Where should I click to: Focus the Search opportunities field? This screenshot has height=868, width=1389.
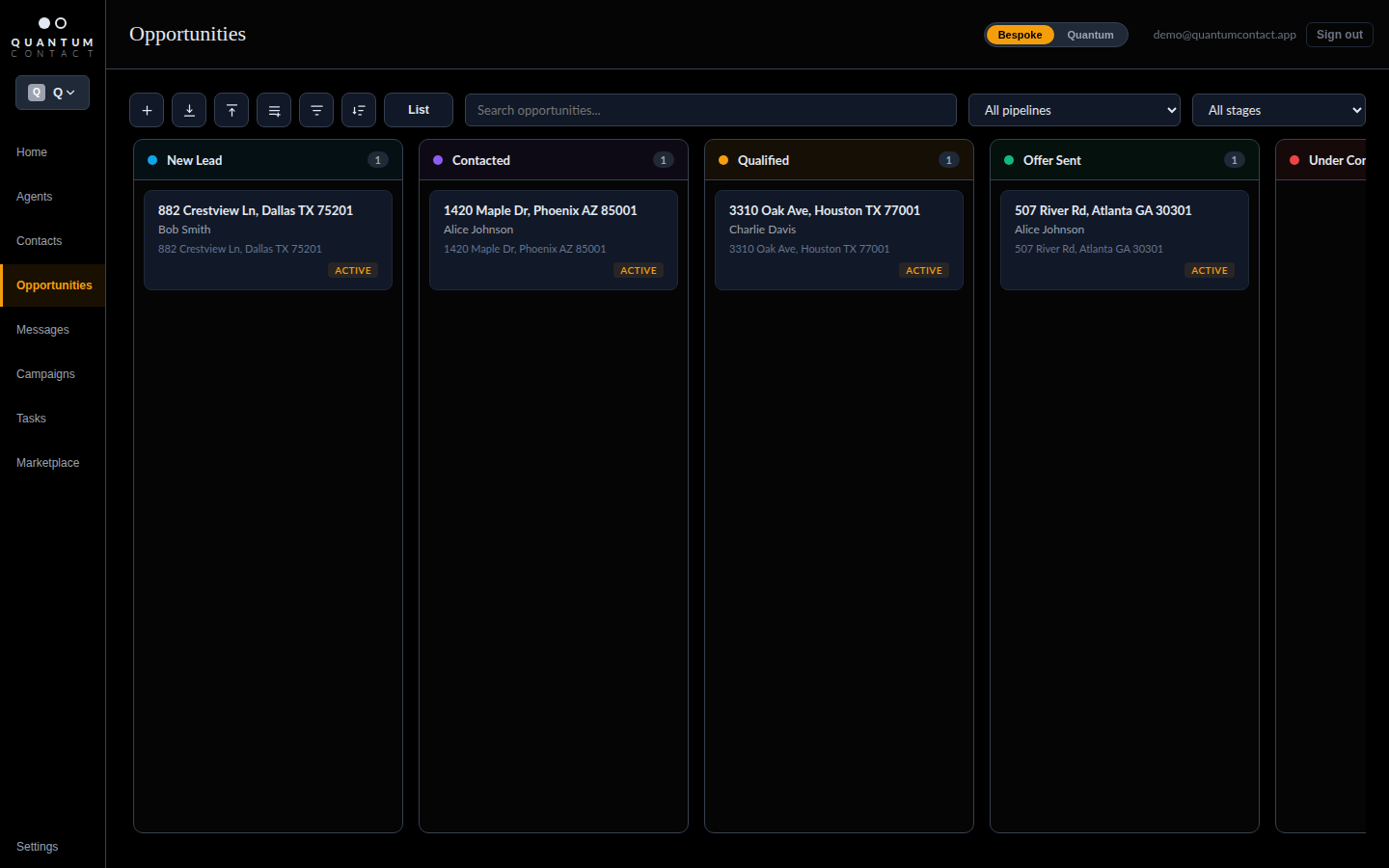coord(711,110)
